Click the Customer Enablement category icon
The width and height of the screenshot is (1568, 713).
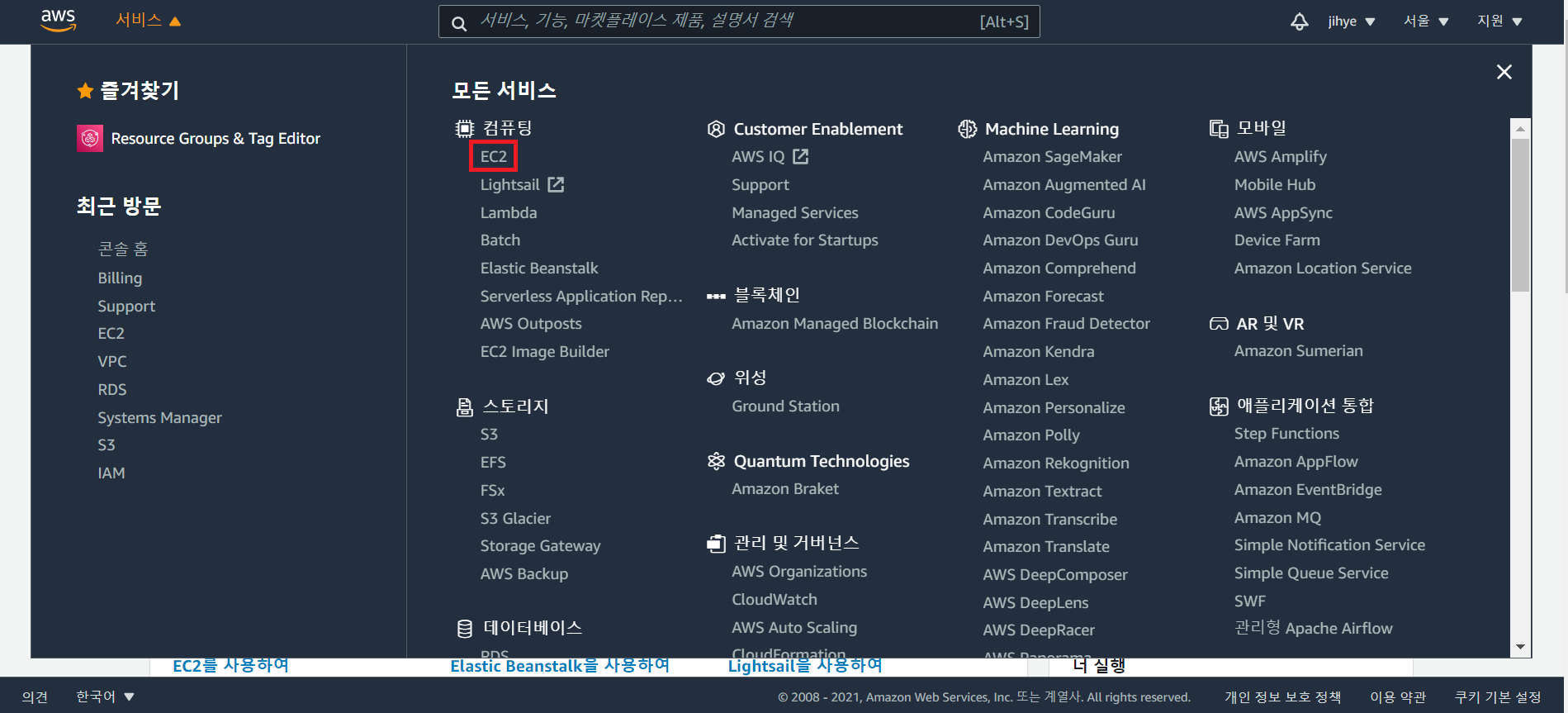716,129
